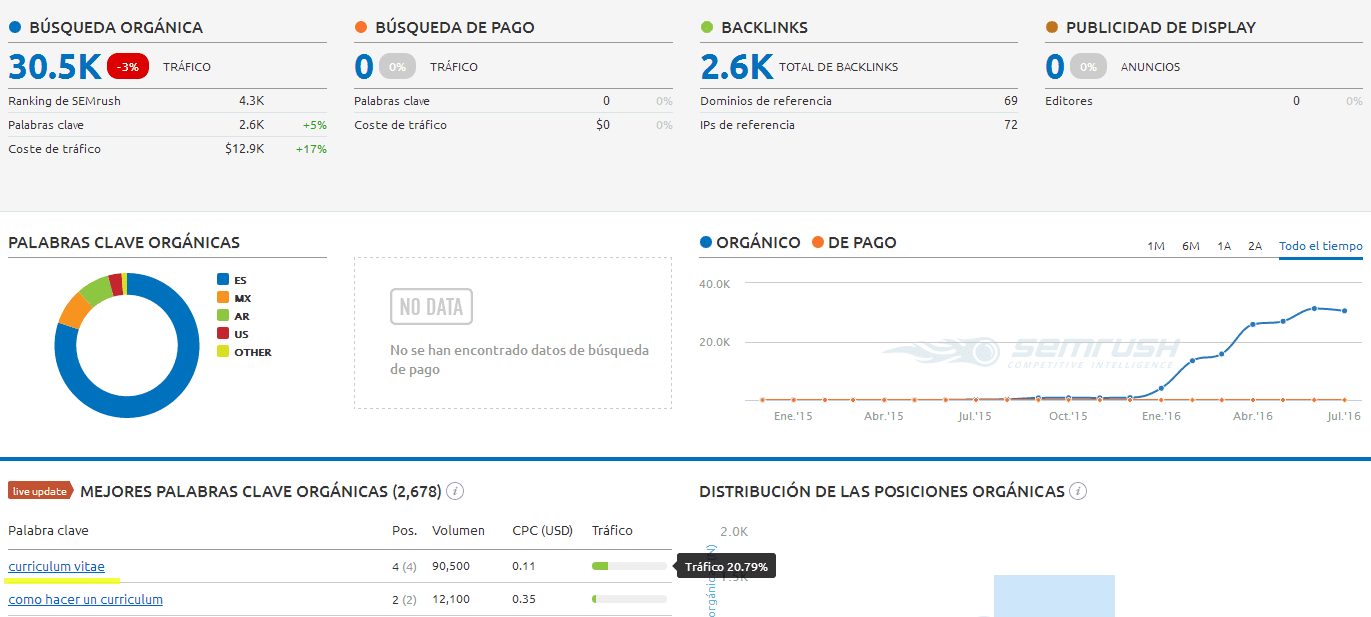Click the live update badge
Image resolution: width=1371 pixels, height=617 pixels.
[x=40, y=491]
